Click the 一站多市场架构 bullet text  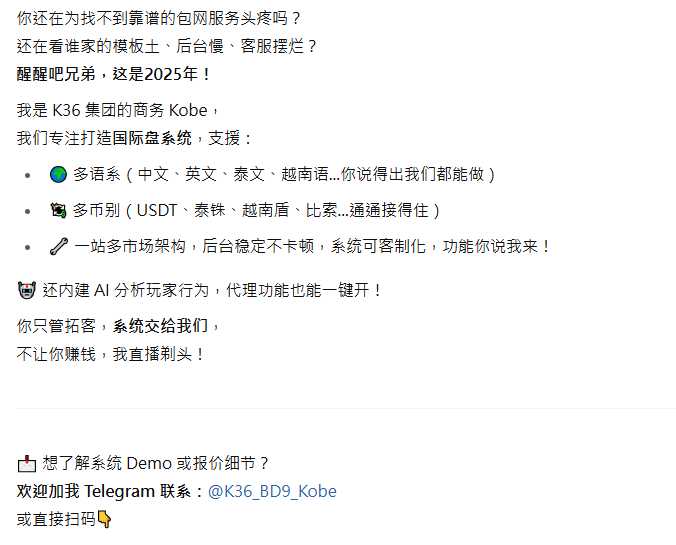tap(312, 247)
